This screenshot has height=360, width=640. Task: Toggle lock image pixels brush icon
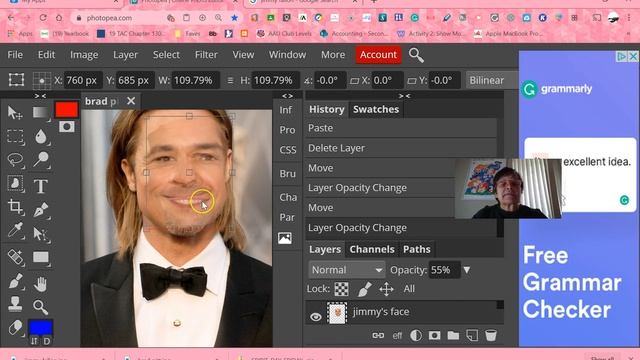pos(364,289)
